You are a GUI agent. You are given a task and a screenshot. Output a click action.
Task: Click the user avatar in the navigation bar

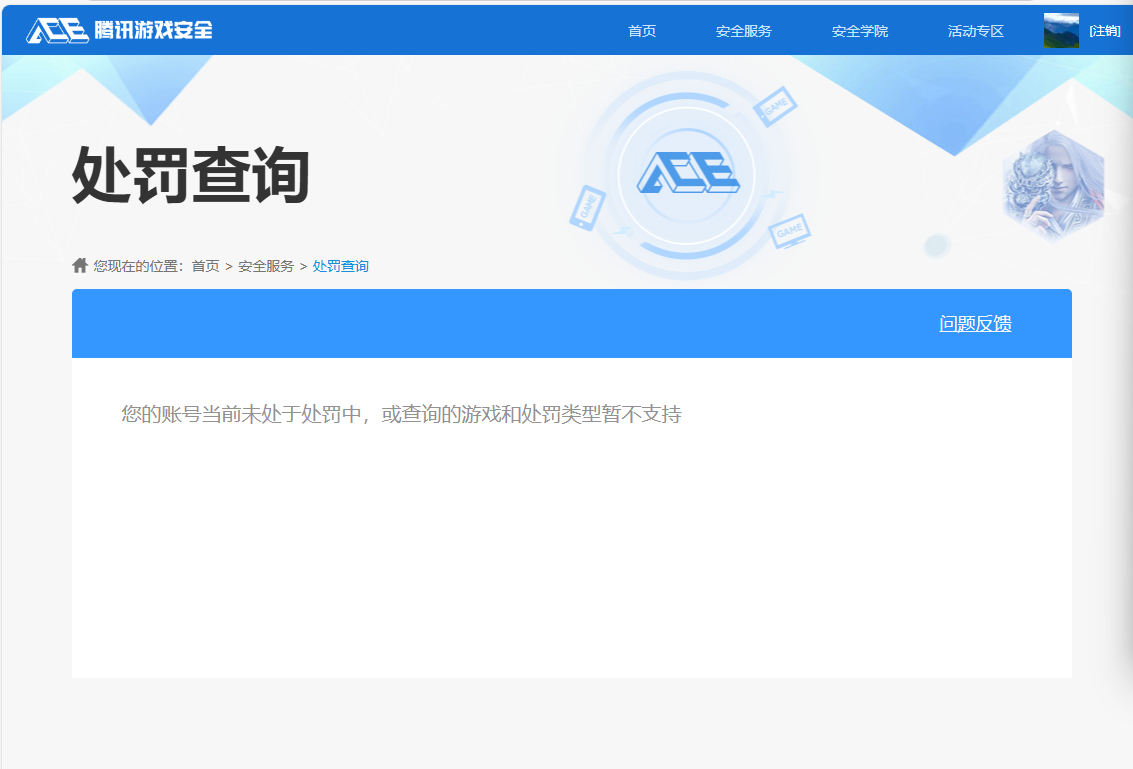1060,30
